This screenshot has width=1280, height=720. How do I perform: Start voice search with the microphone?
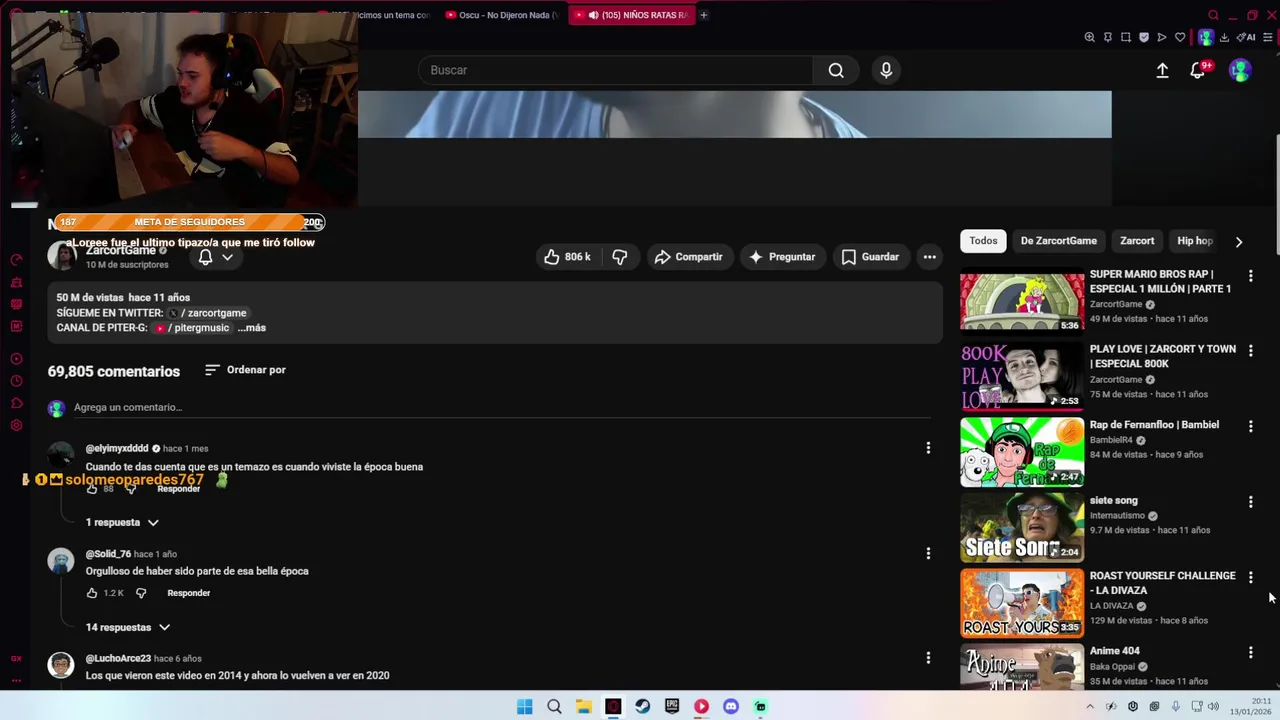[x=886, y=70]
